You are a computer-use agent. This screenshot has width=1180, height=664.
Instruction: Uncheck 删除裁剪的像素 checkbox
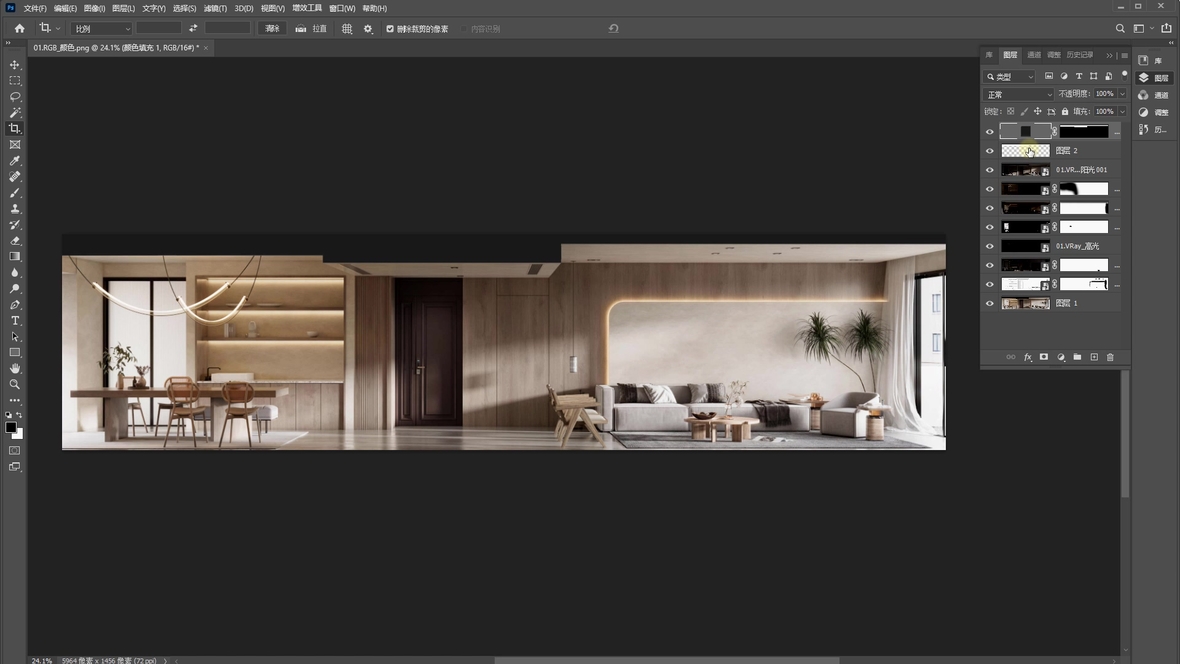390,29
